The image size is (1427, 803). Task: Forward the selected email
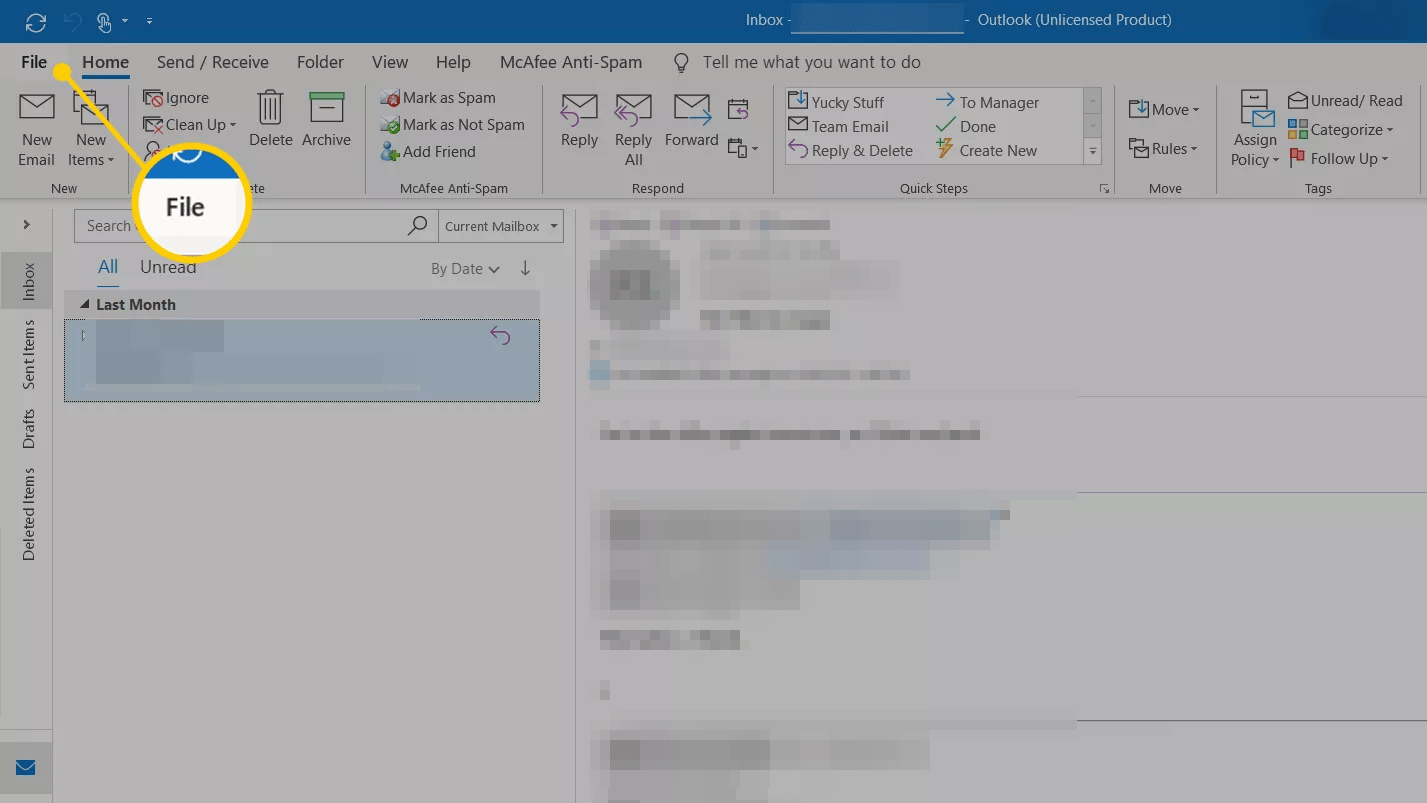[692, 121]
